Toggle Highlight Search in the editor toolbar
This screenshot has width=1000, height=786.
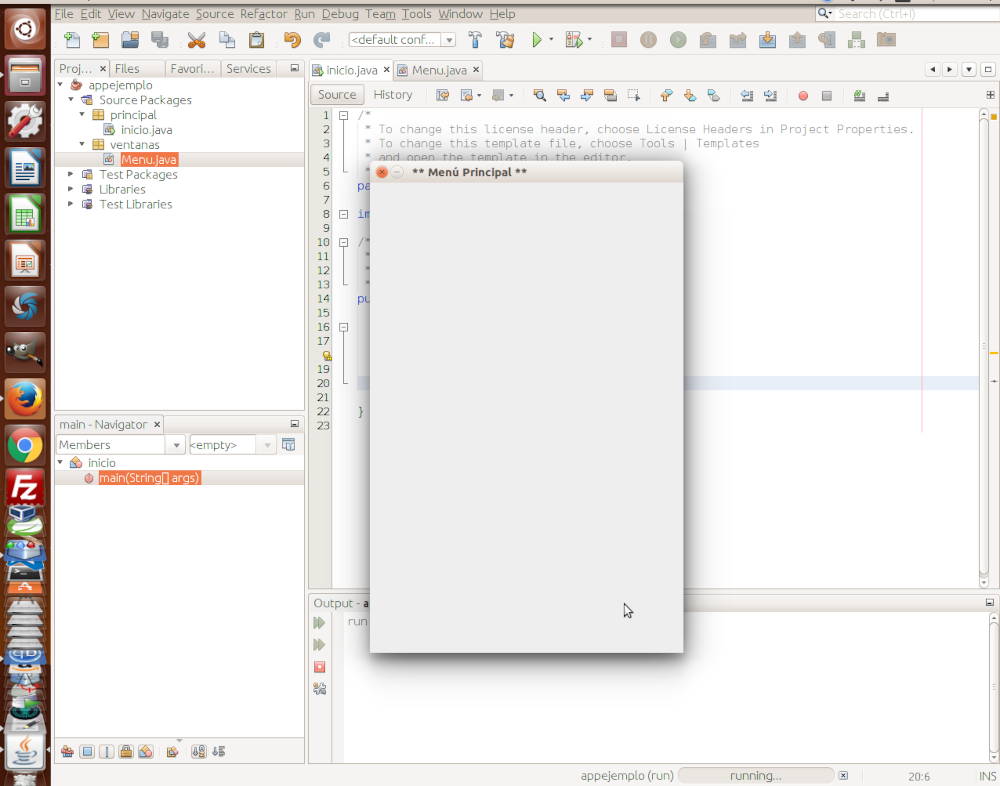611,95
